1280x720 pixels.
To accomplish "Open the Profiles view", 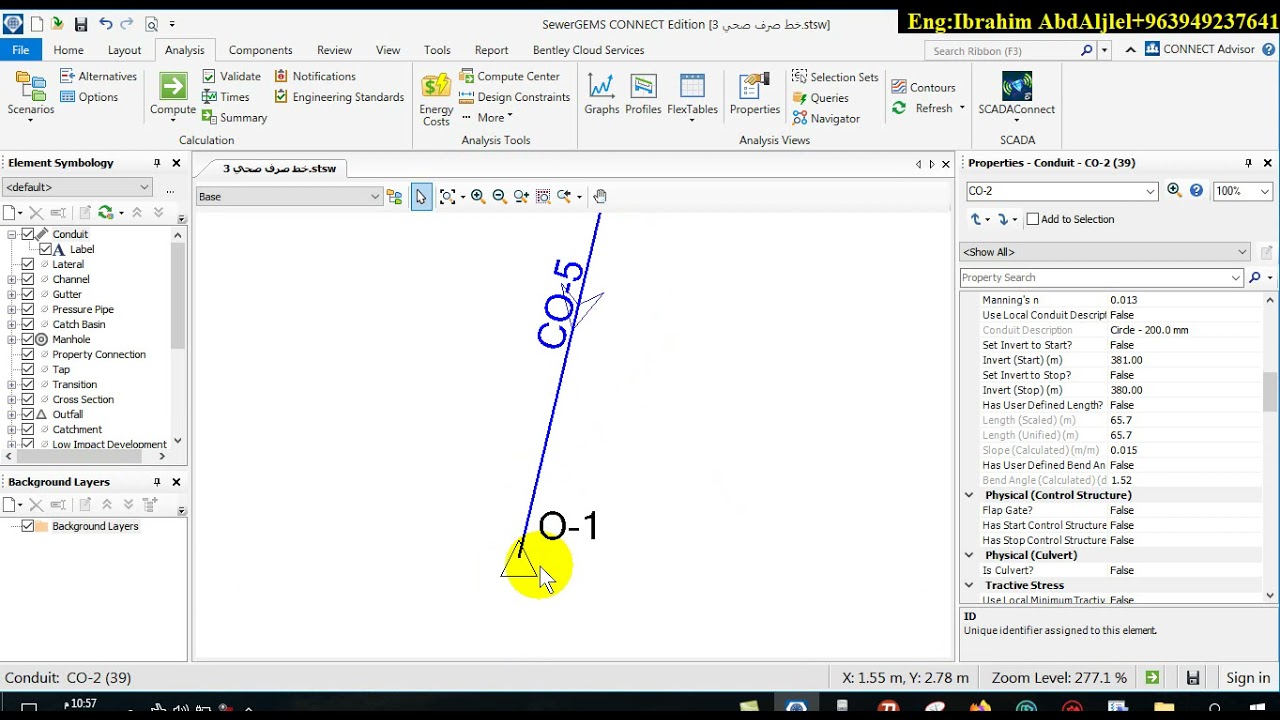I will tap(643, 95).
